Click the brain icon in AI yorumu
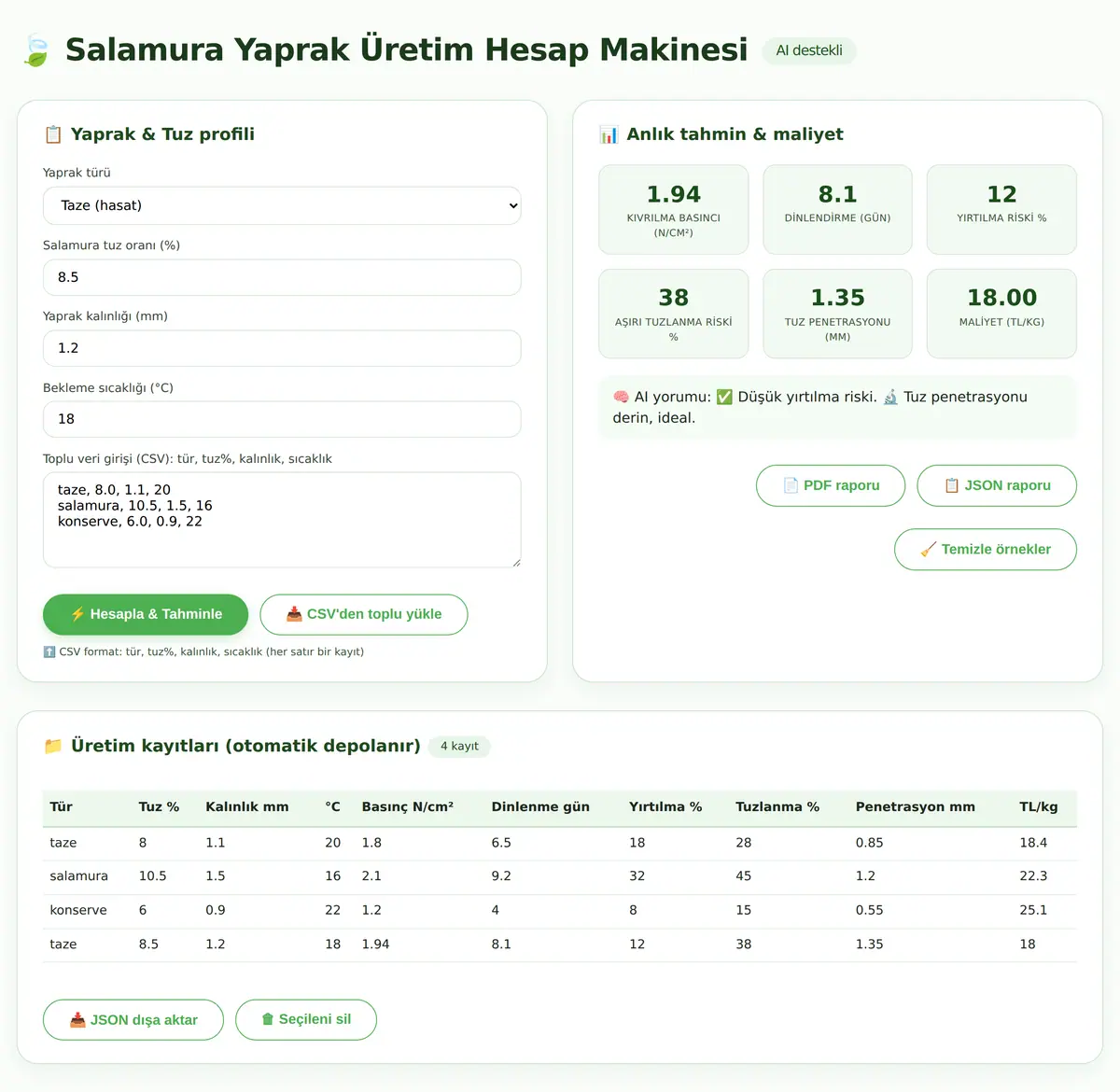The height and width of the screenshot is (1092, 1120). pos(621,397)
